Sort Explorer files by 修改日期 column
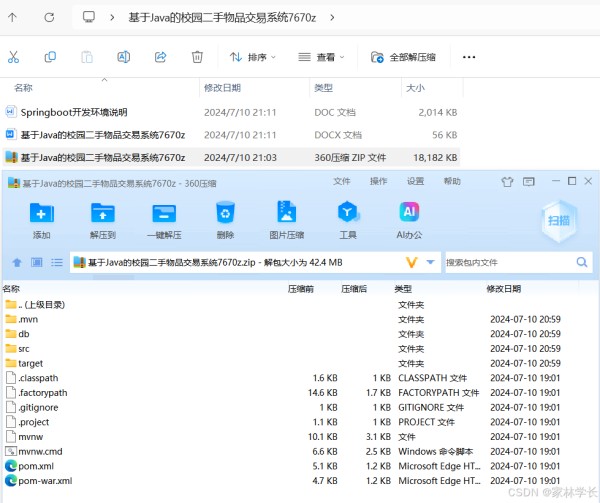600x503 pixels. [x=222, y=88]
